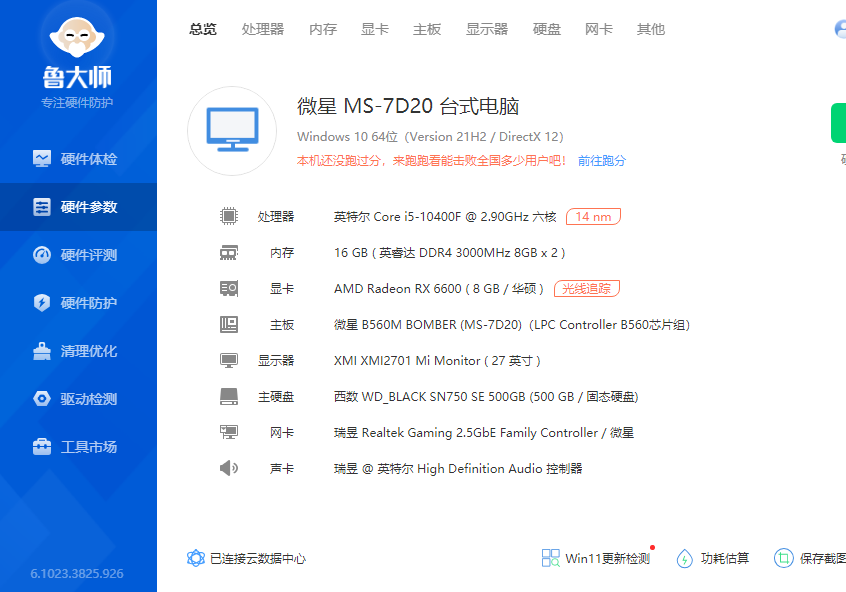Click 保存截图 at the bottom right
Image resolution: width=846 pixels, height=592 pixels.
[823, 559]
